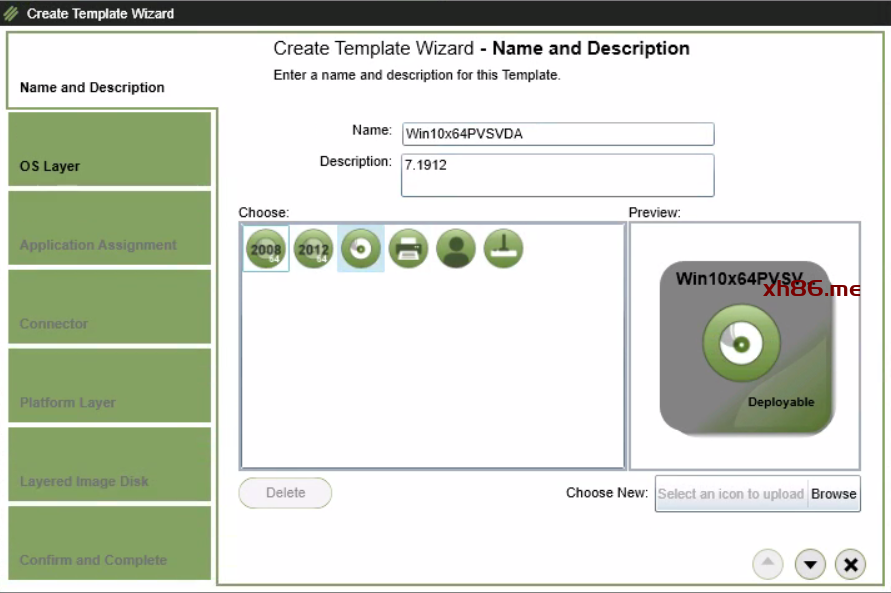Click into the Name text field
The height and width of the screenshot is (593, 891).
(557, 134)
